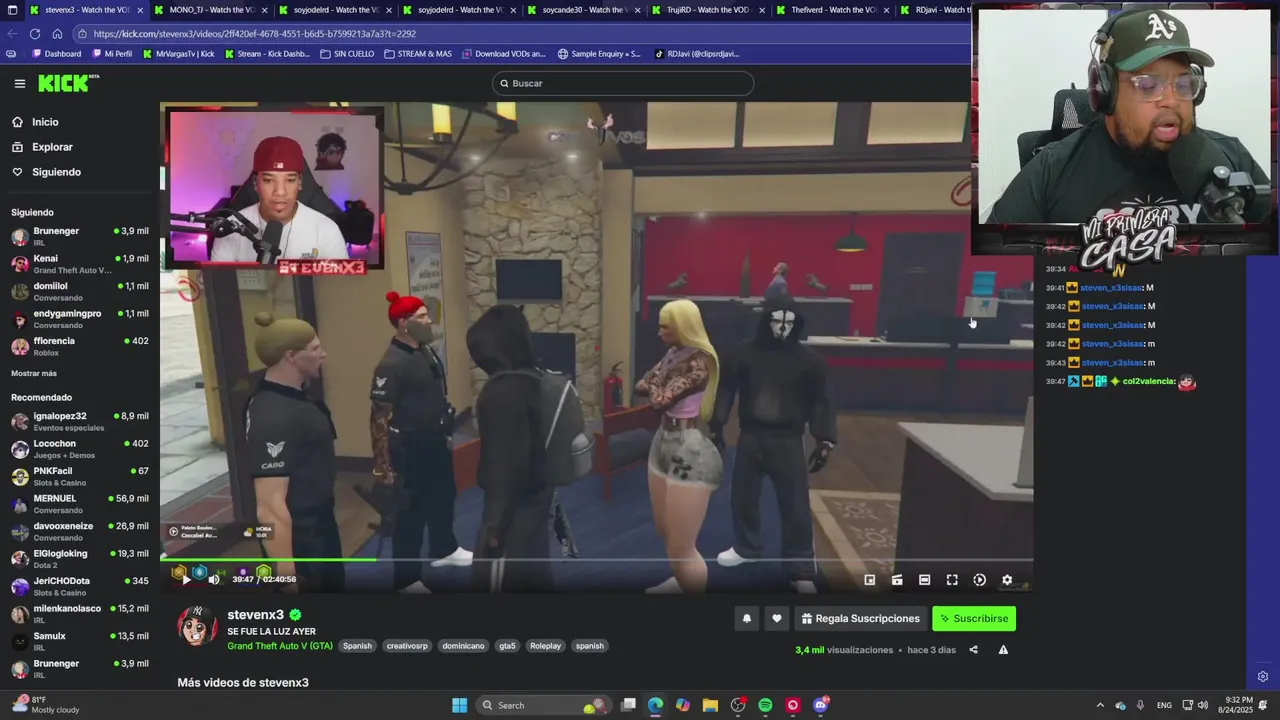Open Spotify from taskbar

[x=765, y=705]
